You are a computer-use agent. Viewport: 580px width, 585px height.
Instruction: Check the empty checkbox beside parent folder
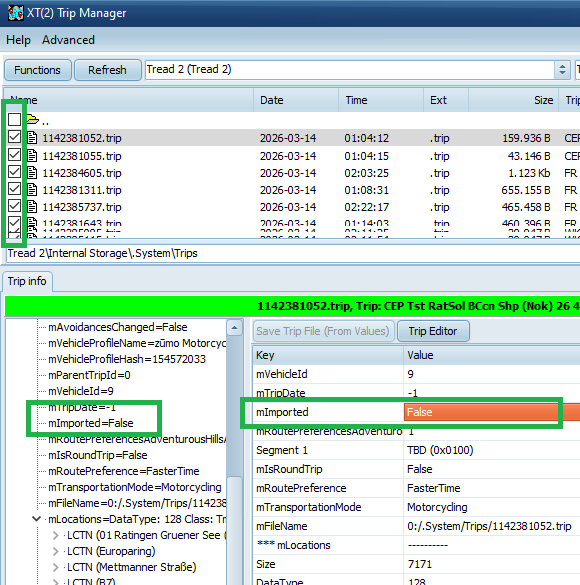(x=15, y=119)
